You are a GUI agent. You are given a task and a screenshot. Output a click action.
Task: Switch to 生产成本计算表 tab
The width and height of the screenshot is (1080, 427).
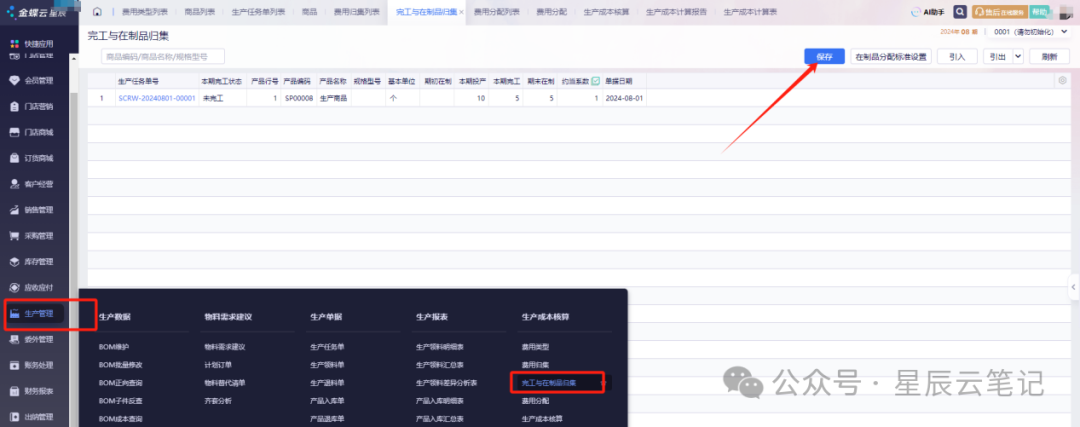tap(750, 12)
